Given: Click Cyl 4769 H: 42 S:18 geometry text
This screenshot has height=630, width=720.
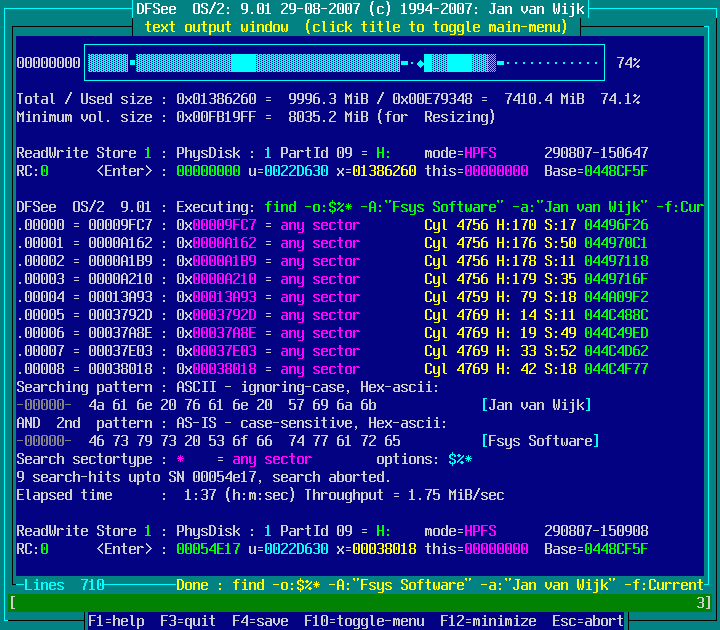Looking at the screenshot, I should pyautogui.click(x=500, y=369).
